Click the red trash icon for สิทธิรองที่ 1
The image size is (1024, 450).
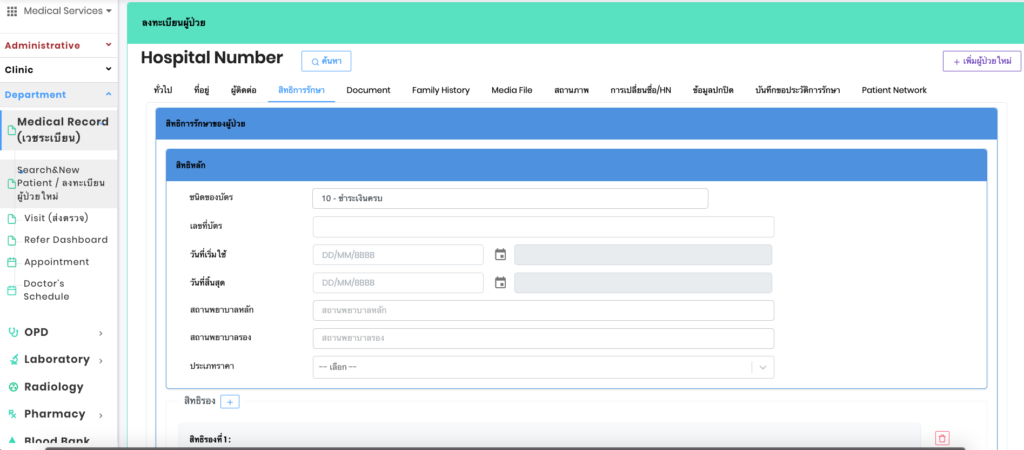942,438
